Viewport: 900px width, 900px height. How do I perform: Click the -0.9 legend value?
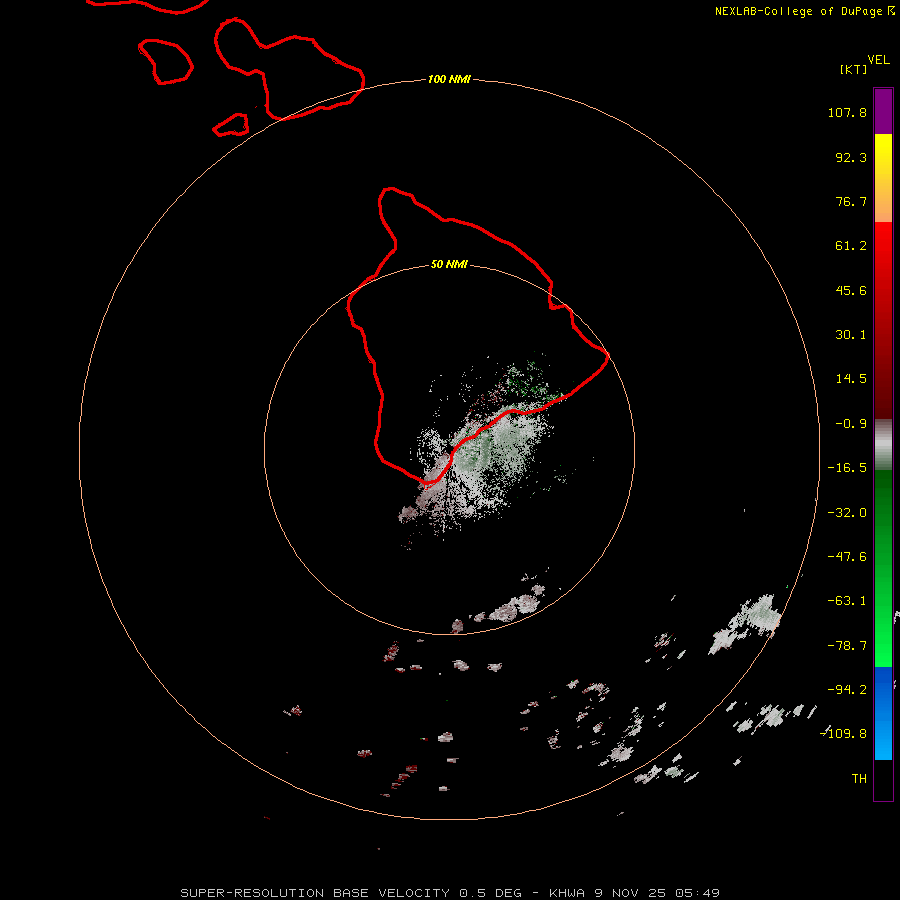(851, 424)
